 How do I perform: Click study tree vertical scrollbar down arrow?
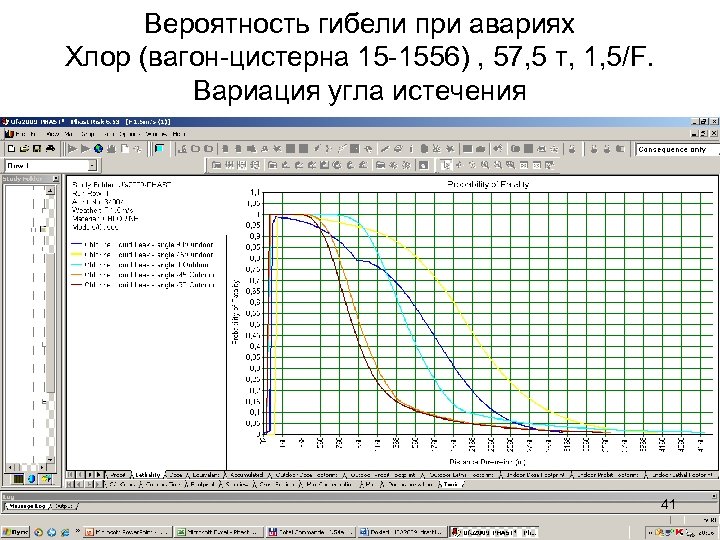pyautogui.click(x=50, y=459)
